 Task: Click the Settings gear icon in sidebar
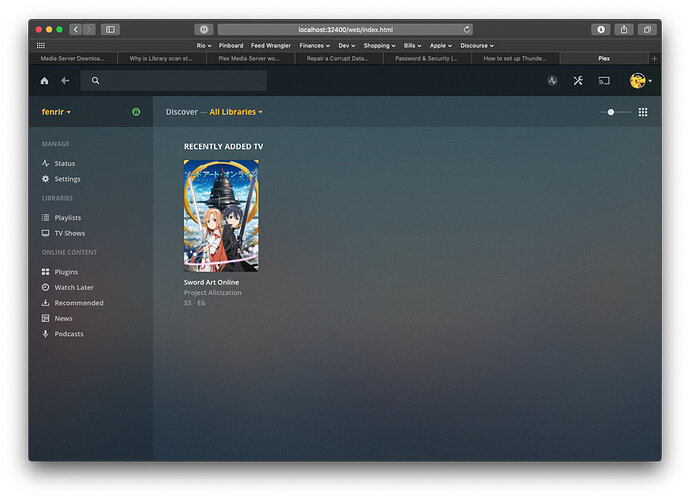[x=45, y=179]
